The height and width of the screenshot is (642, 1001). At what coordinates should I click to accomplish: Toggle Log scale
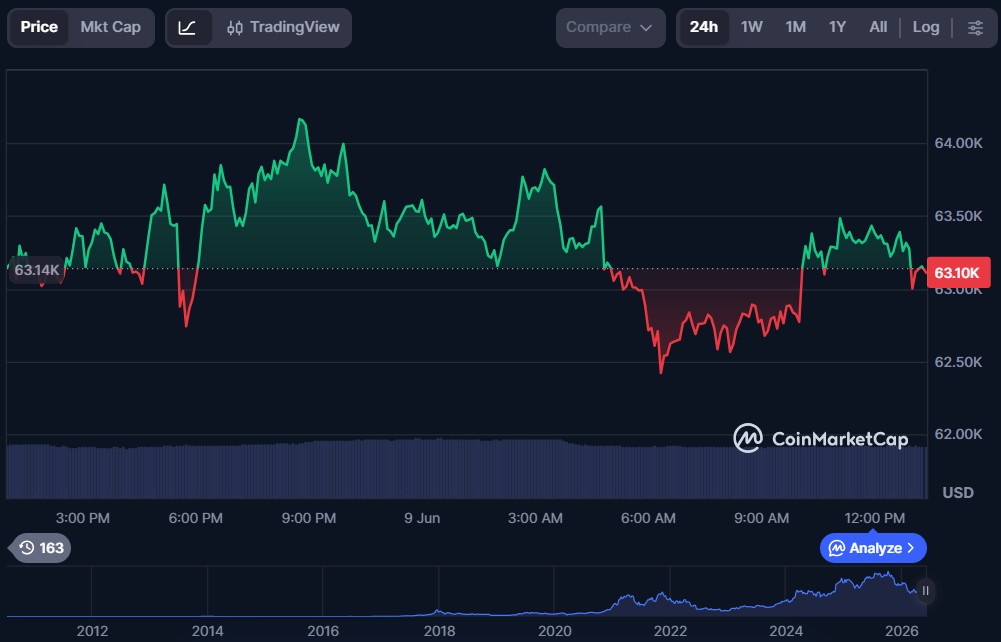click(x=926, y=27)
